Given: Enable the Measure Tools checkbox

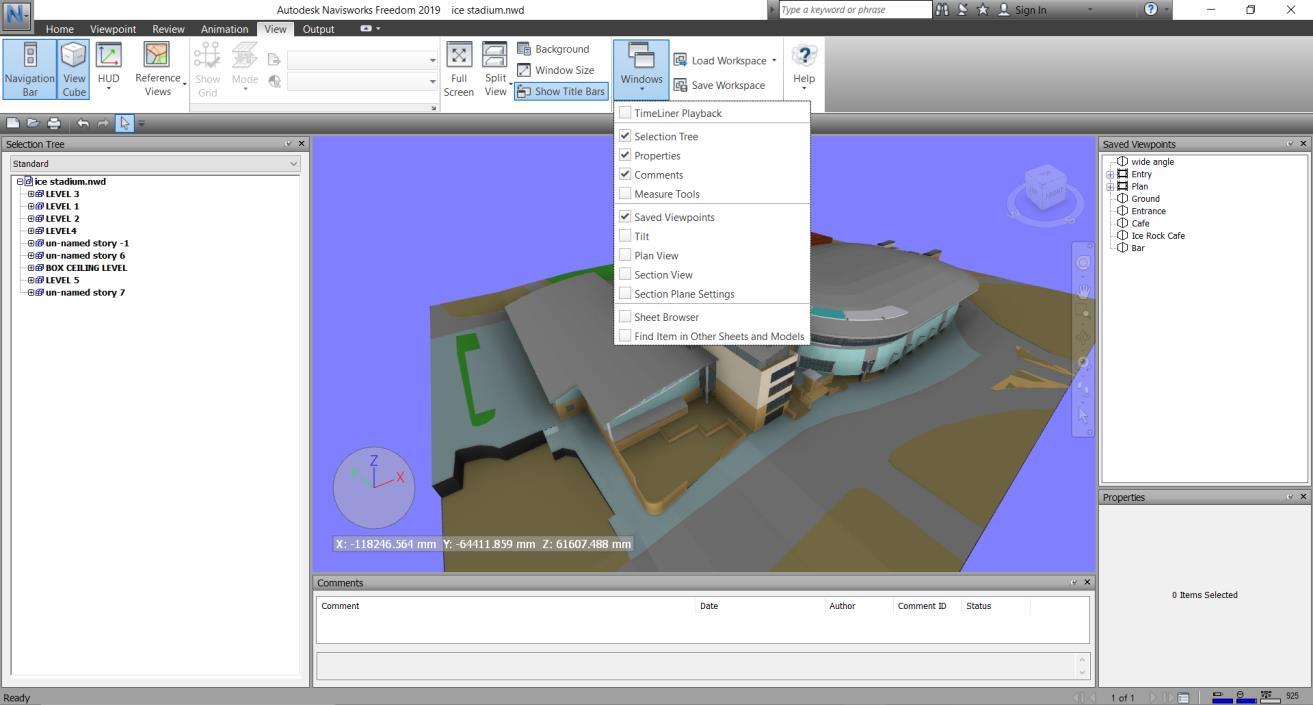Looking at the screenshot, I should [x=625, y=194].
